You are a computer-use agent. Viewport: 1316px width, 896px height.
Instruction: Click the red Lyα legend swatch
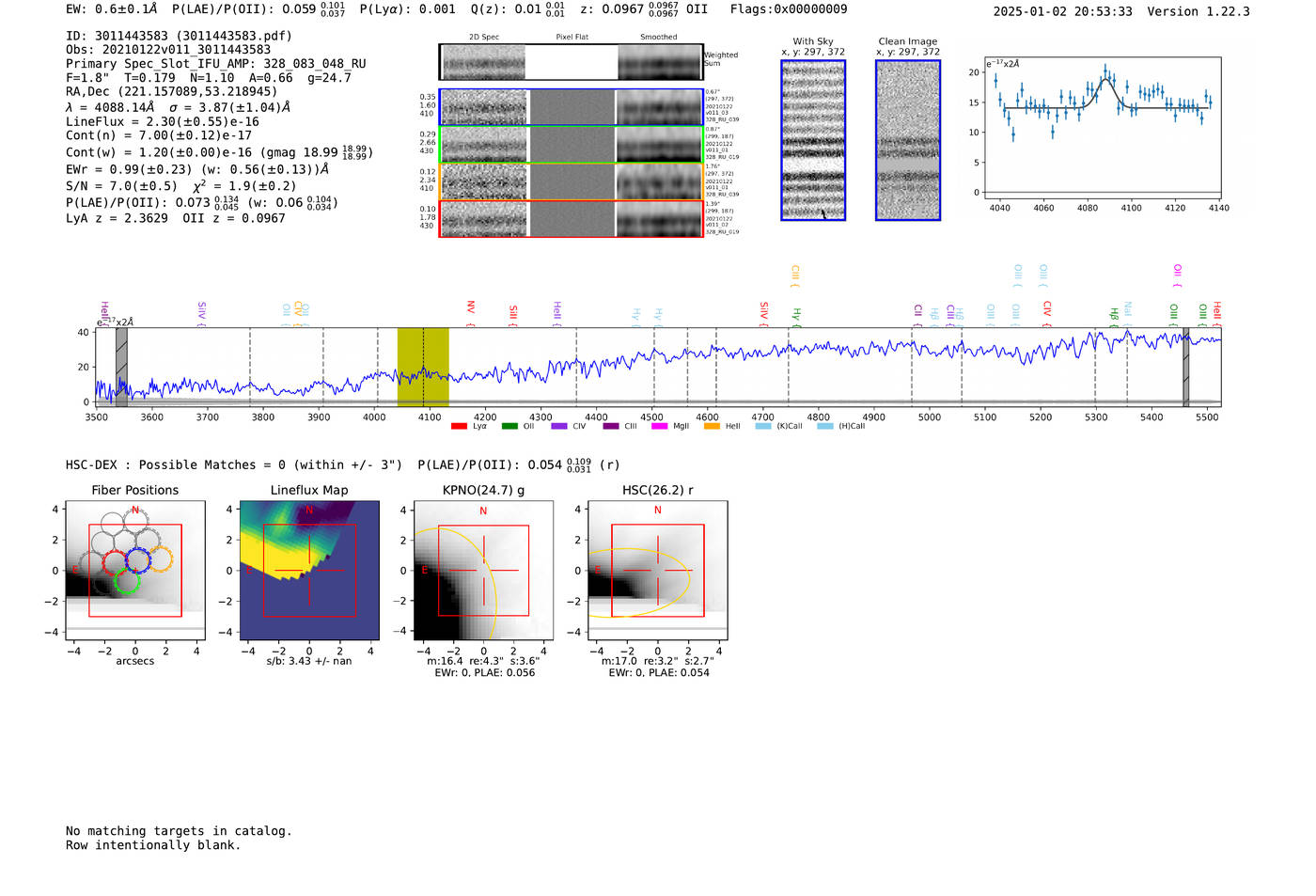[459, 427]
